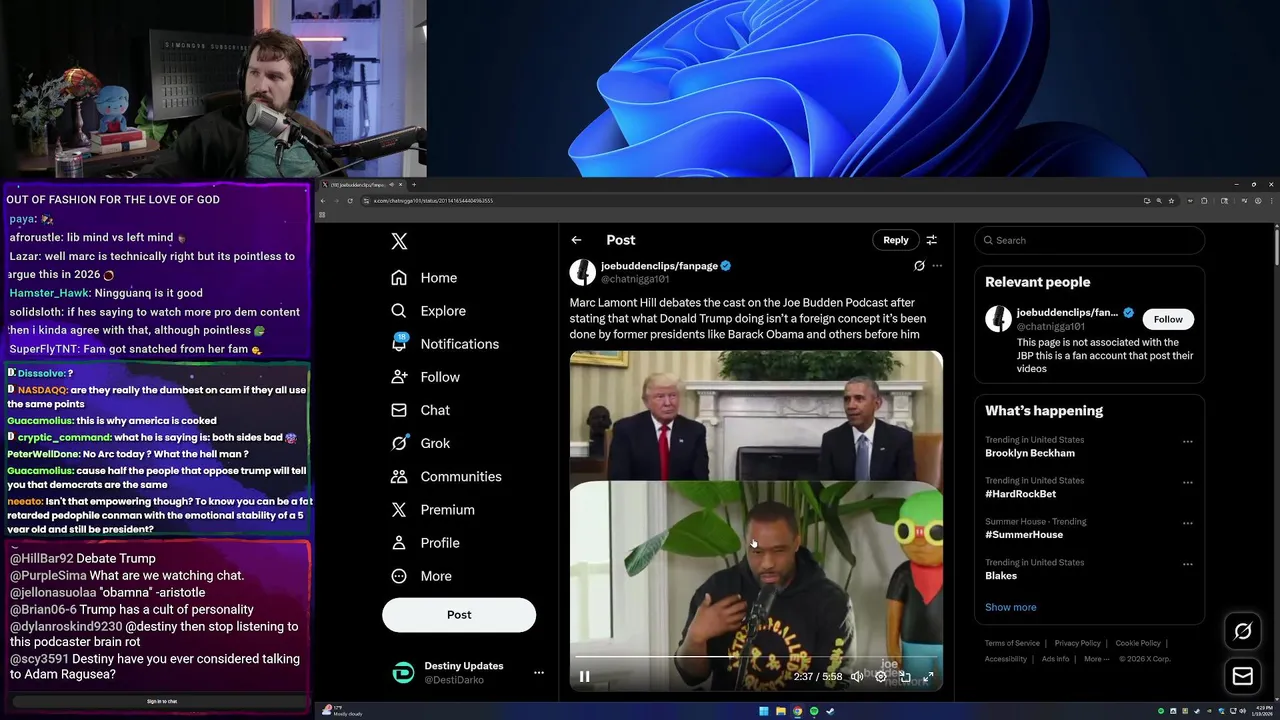Open Chat in the X sidebar
The image size is (1280, 720).
pos(420,410)
